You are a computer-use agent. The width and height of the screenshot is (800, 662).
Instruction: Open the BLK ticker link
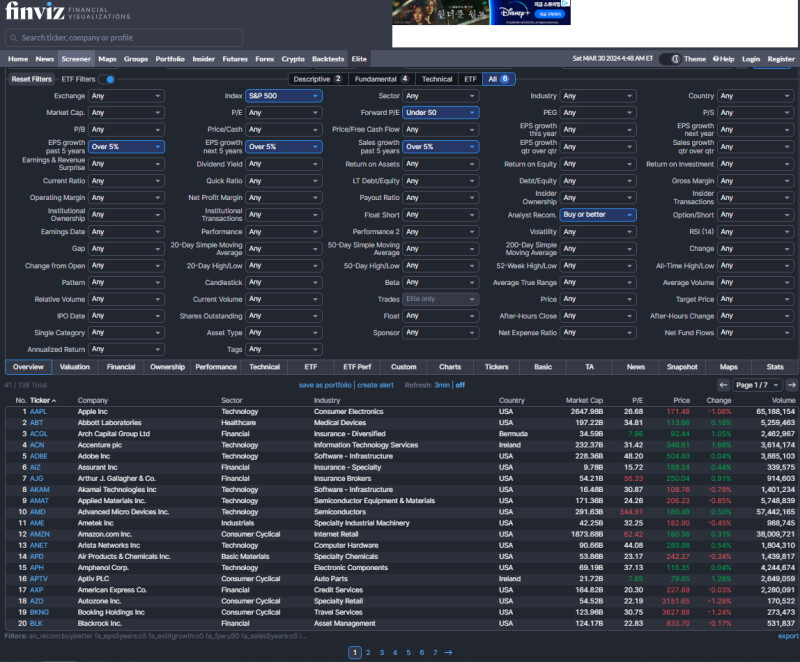(x=36, y=623)
